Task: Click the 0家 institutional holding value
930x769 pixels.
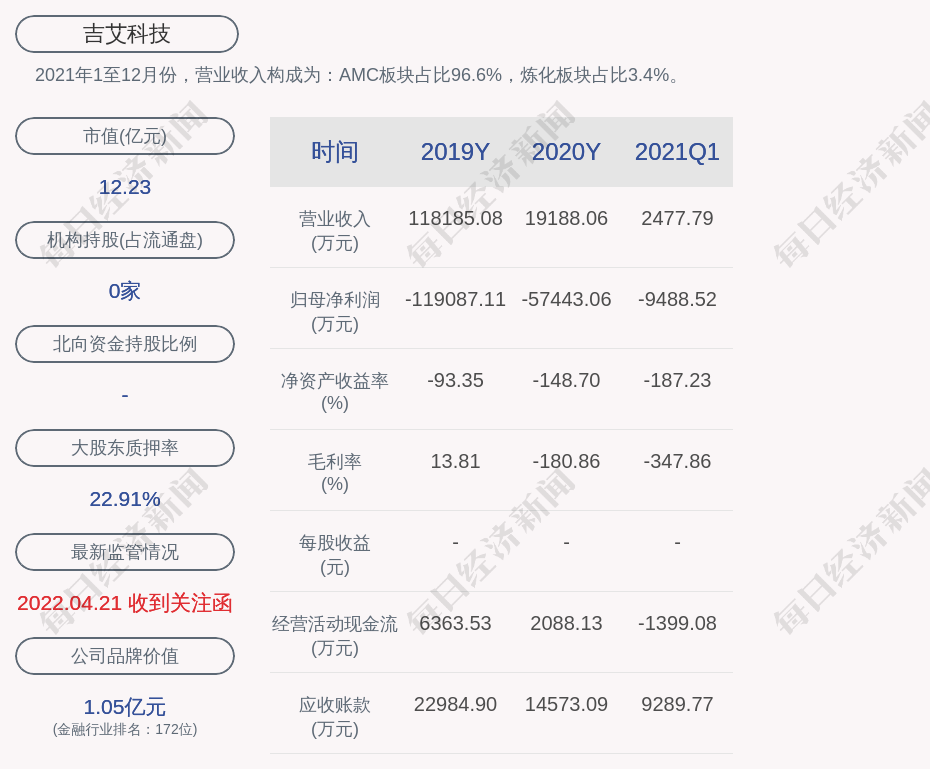Action: [x=125, y=291]
